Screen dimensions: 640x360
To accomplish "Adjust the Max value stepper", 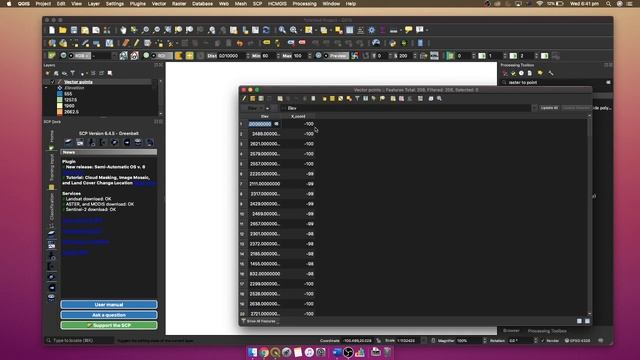I will point(309,56).
